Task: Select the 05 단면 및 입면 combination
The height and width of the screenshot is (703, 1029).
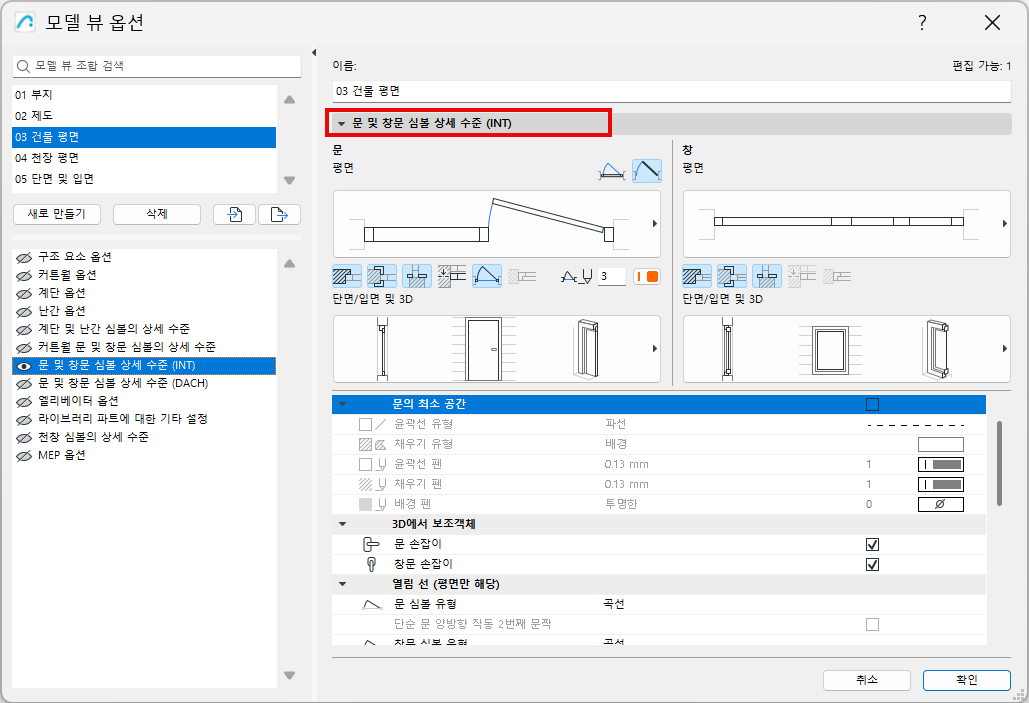Action: click(x=144, y=179)
